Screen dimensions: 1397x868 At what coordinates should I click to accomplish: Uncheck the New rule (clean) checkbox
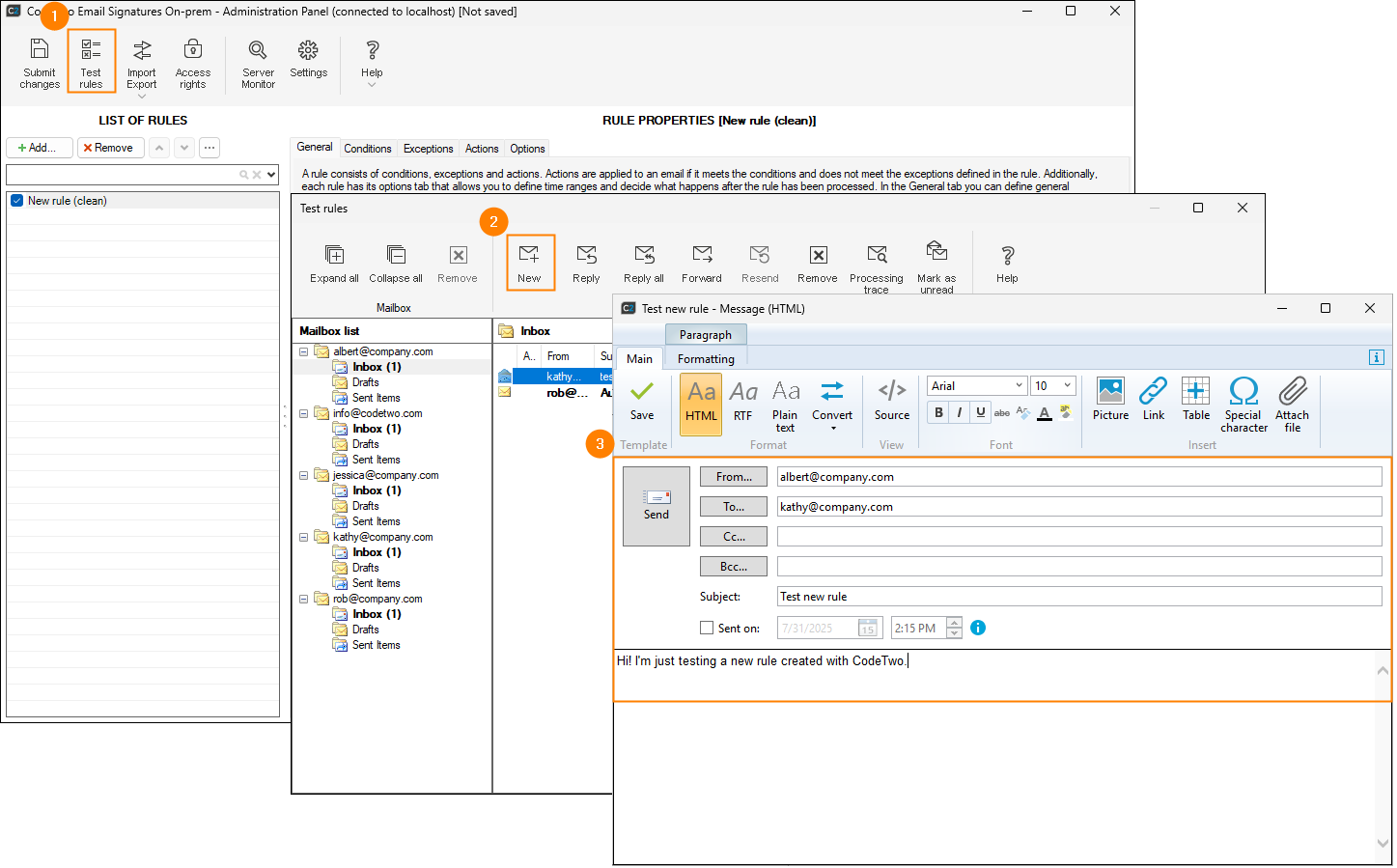pyautogui.click(x=17, y=201)
